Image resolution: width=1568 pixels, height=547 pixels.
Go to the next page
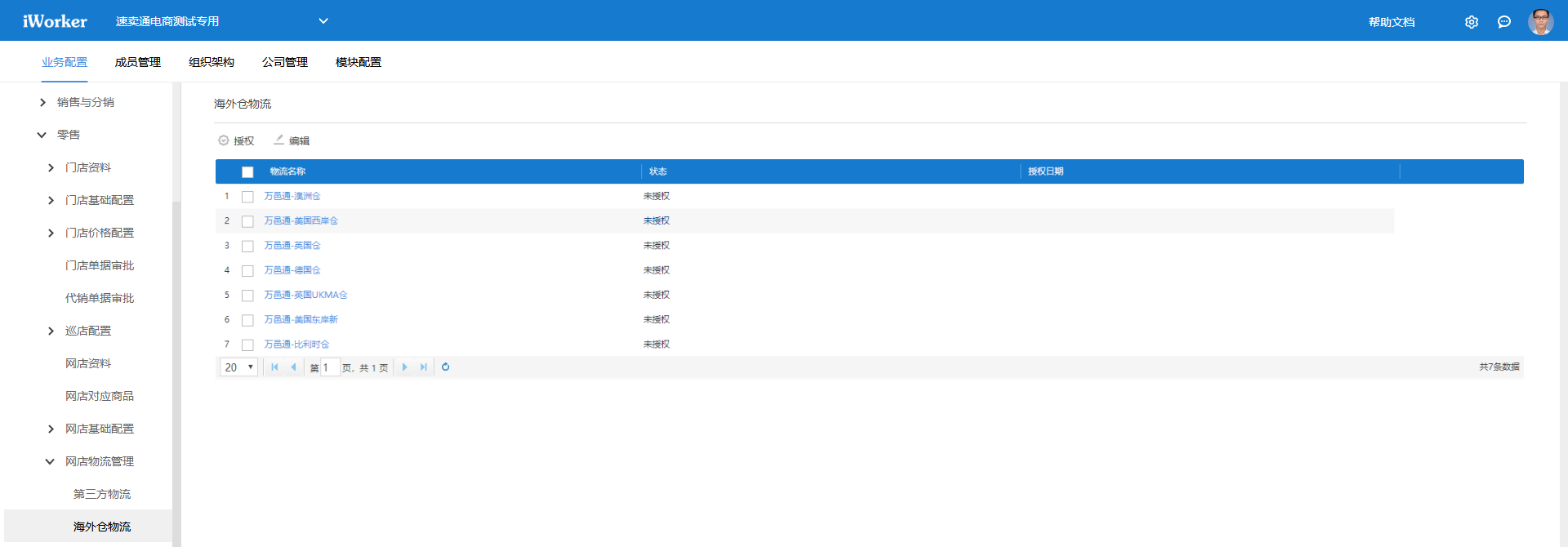[404, 367]
